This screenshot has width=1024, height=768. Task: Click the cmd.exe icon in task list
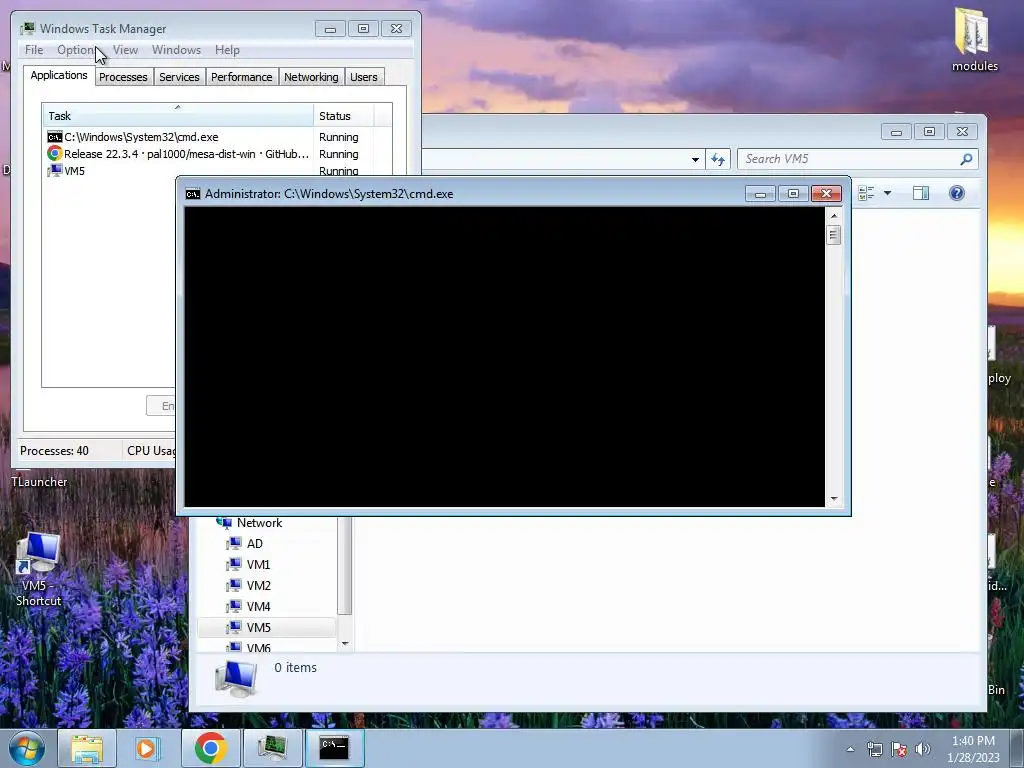55,137
